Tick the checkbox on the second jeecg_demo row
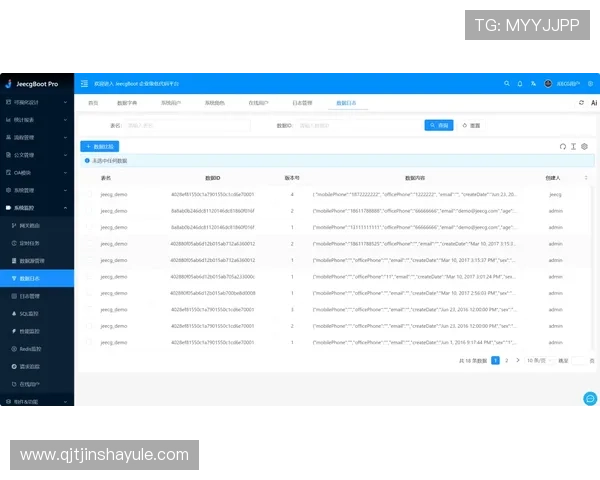This screenshot has width=600, height=480. point(88,211)
